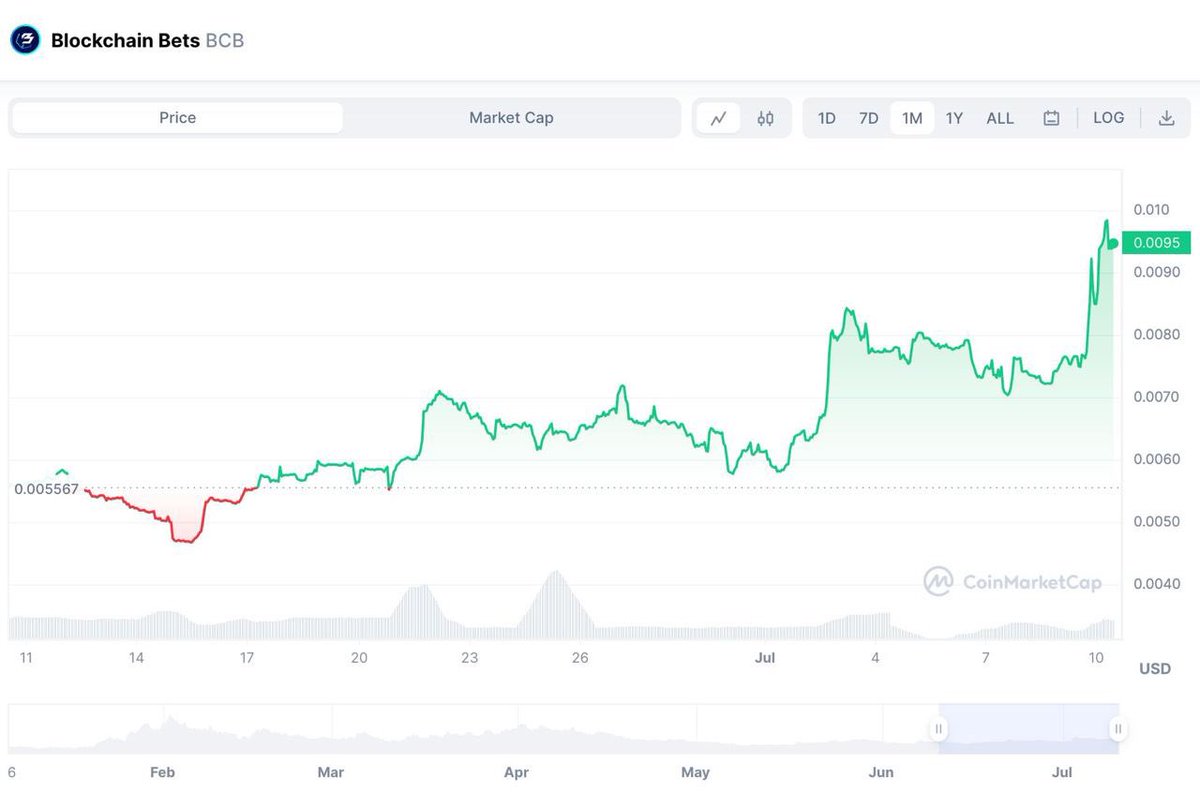Click Feb in the overview timeline
This screenshot has height=792, width=1200.
click(x=162, y=773)
